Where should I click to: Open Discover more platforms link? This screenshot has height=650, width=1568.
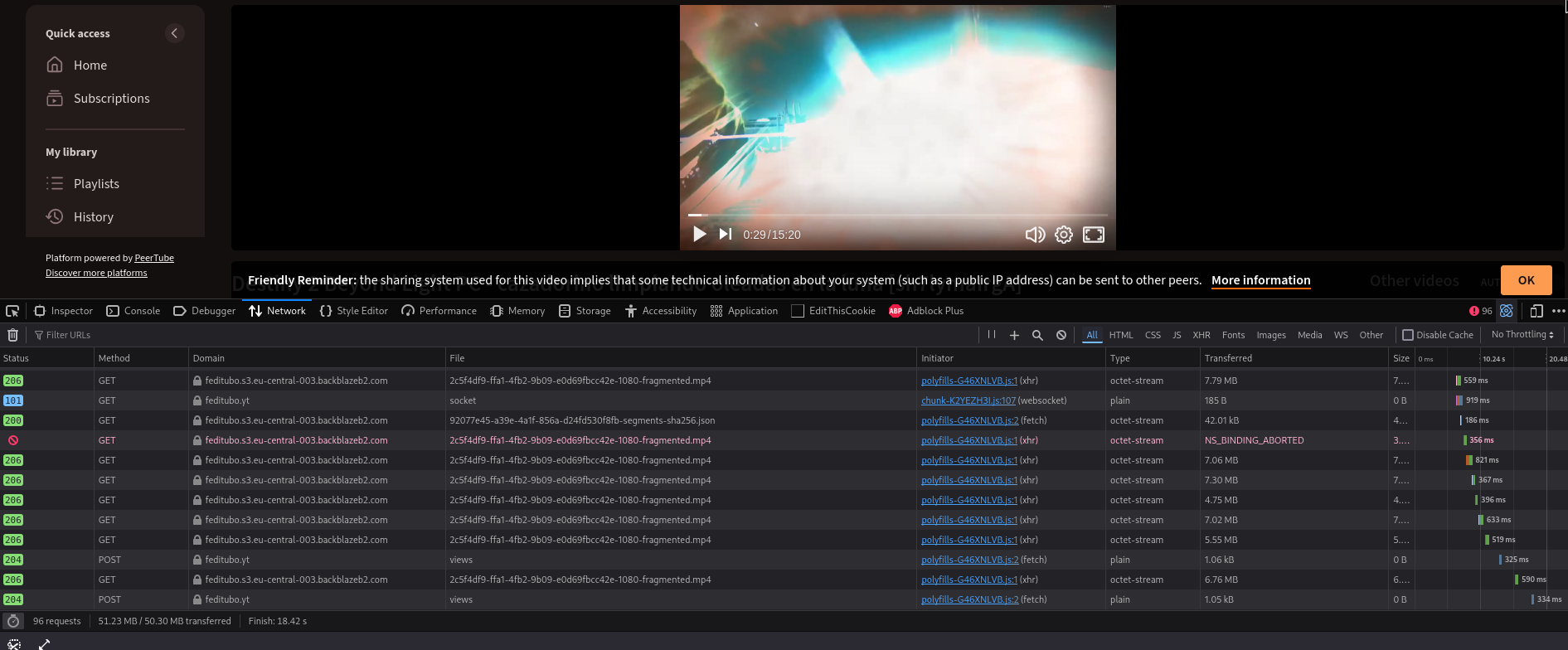96,273
